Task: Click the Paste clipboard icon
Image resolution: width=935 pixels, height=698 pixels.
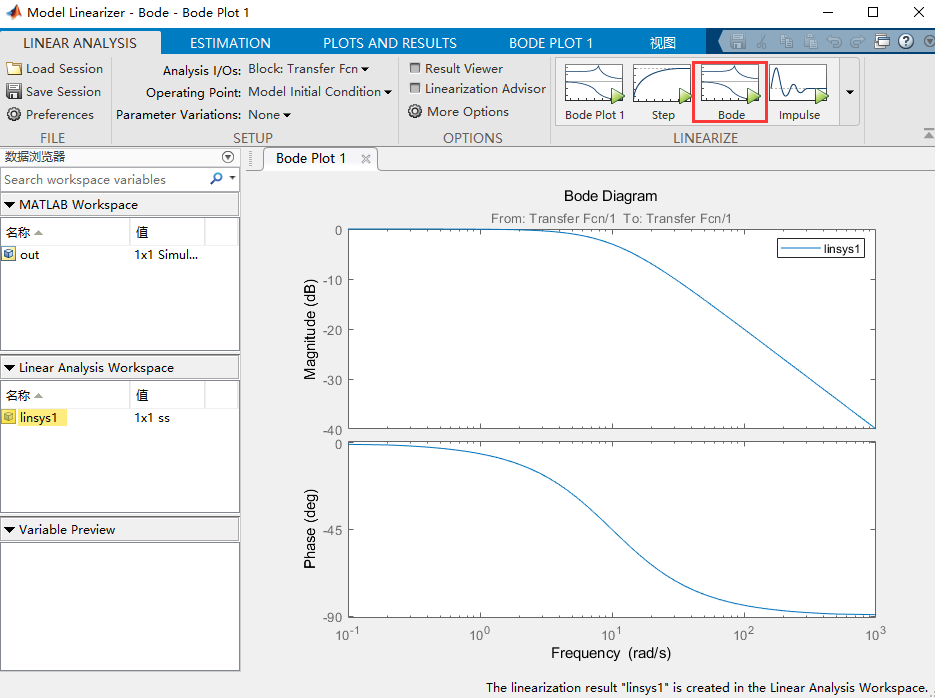Action: [x=810, y=42]
